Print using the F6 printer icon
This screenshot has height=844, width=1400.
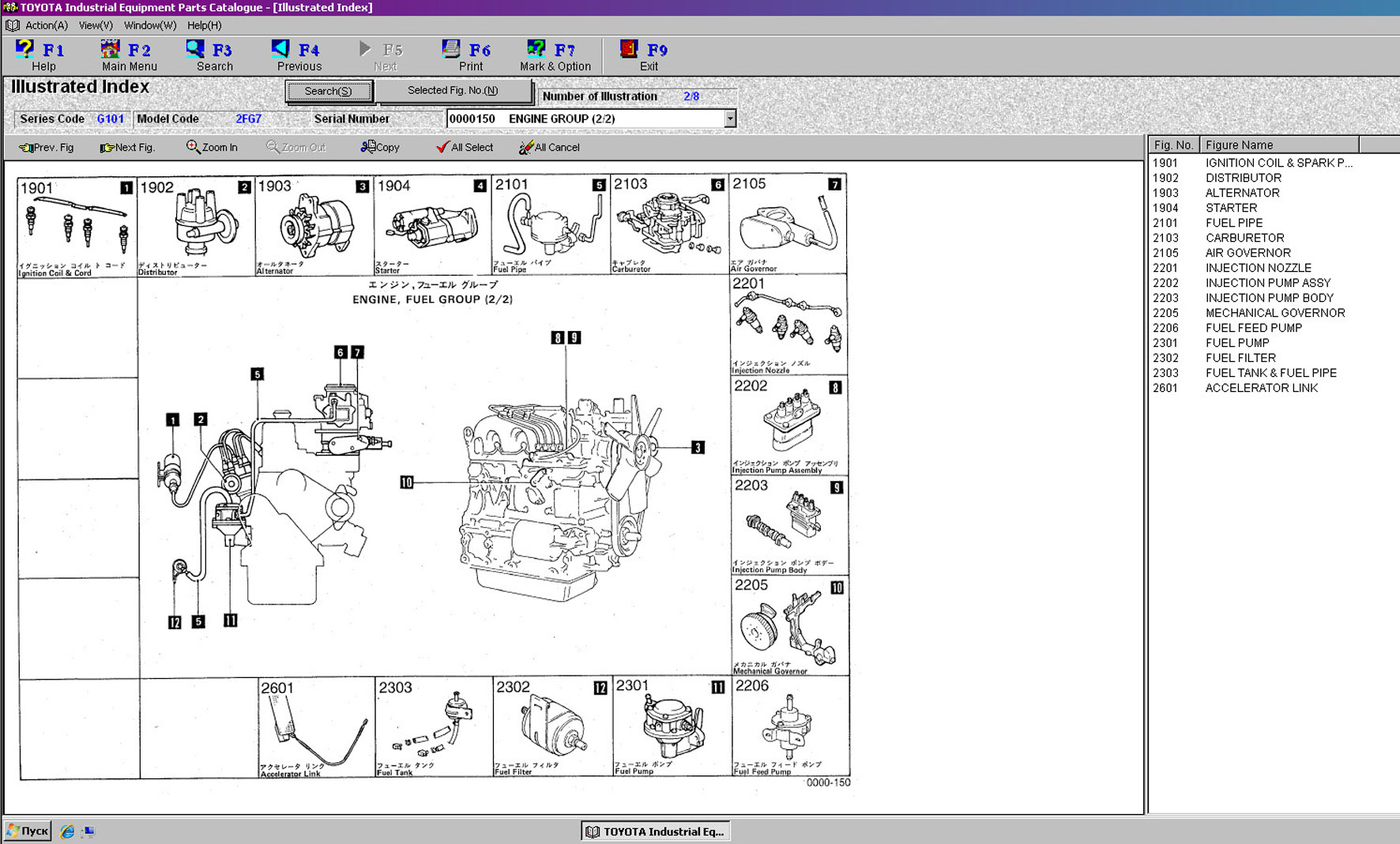[451, 50]
